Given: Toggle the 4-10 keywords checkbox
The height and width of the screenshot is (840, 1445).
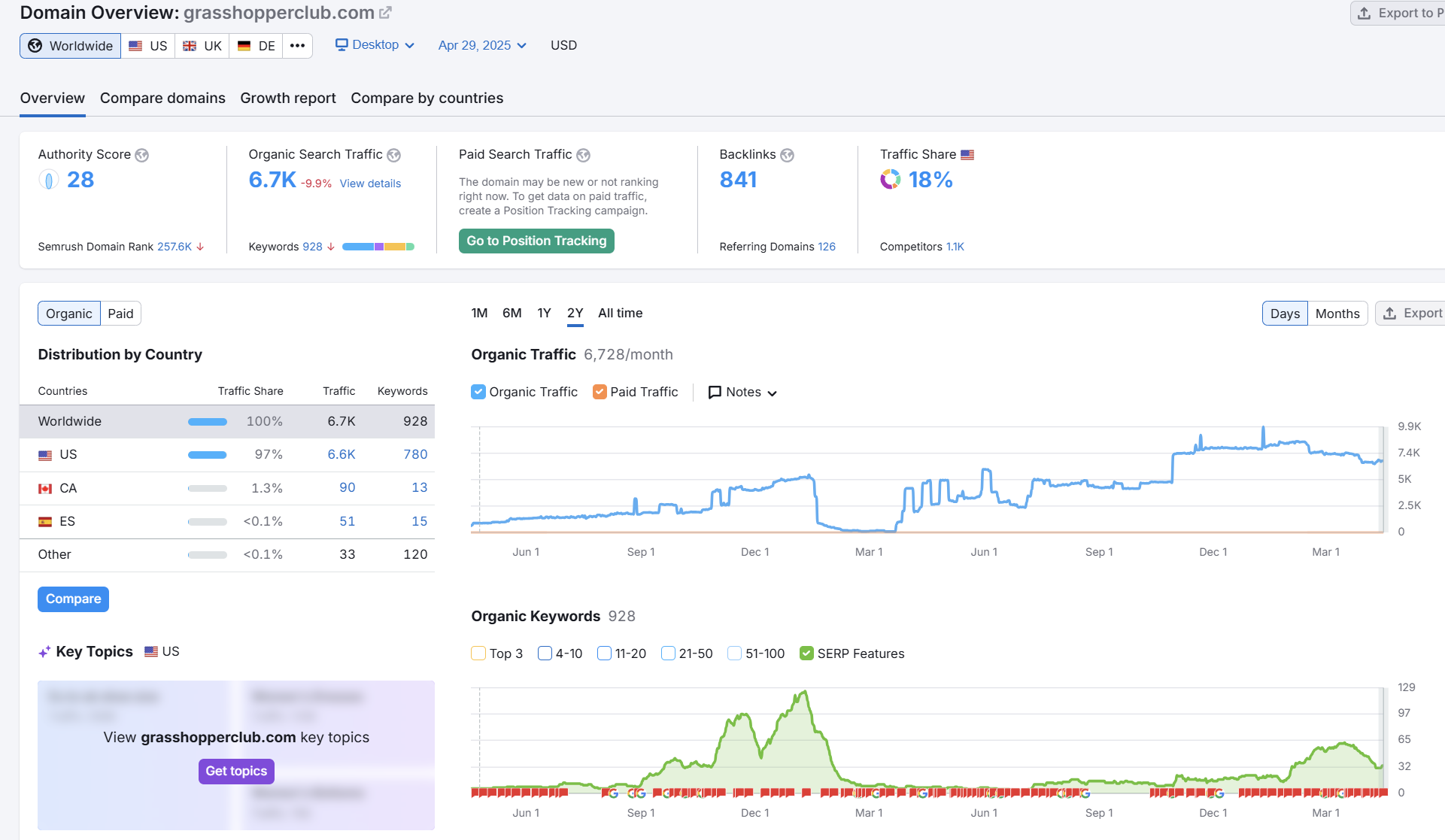Looking at the screenshot, I should [545, 654].
